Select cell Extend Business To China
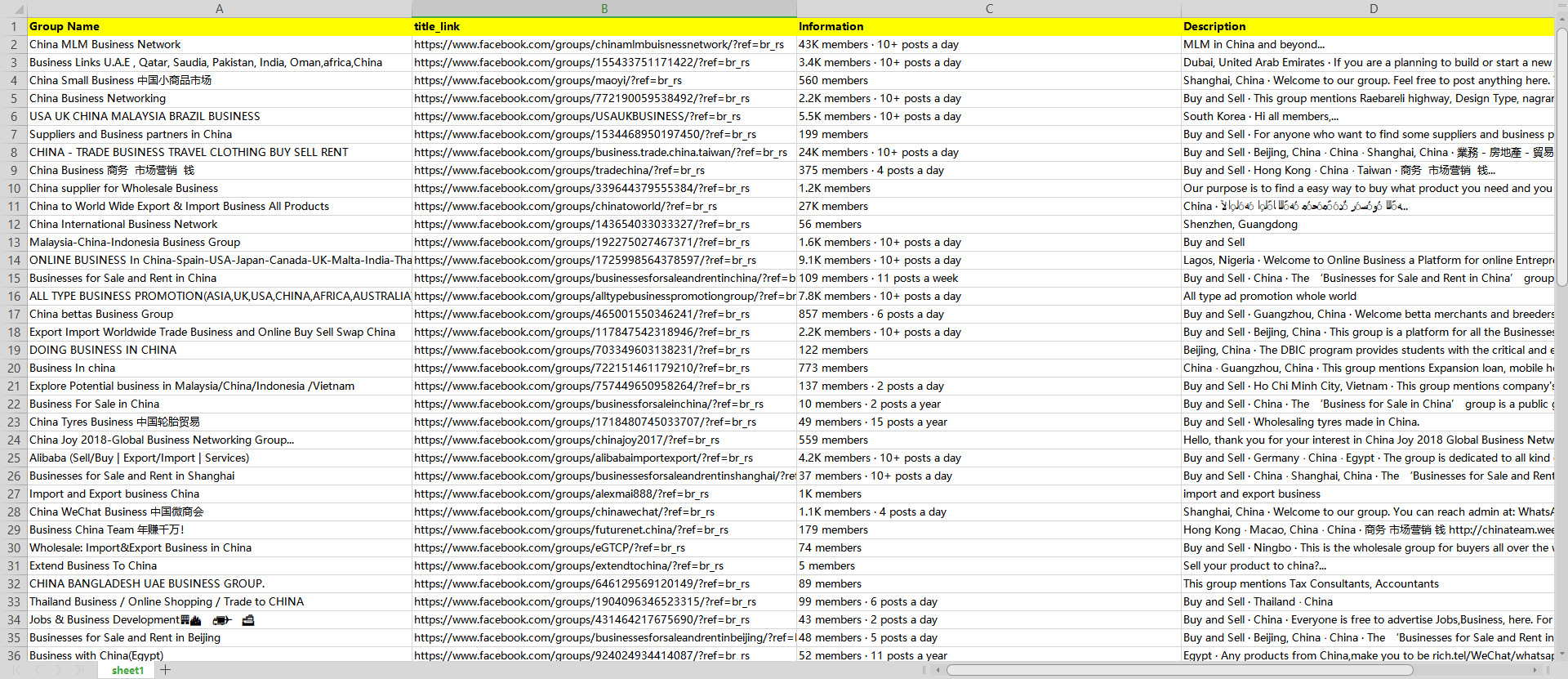Screen dimensions: 1568x679 220,565
